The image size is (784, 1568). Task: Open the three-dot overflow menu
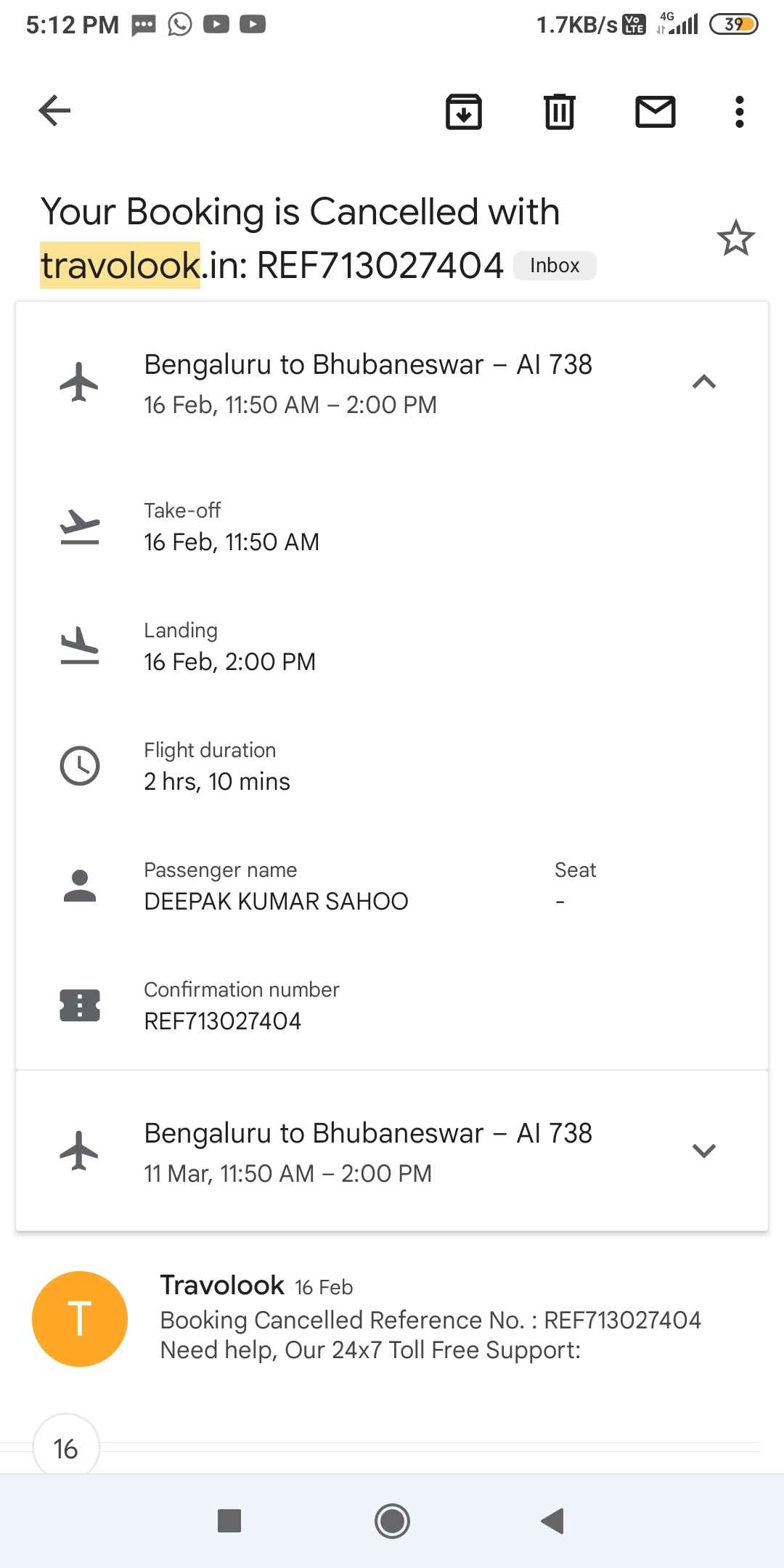(x=739, y=112)
